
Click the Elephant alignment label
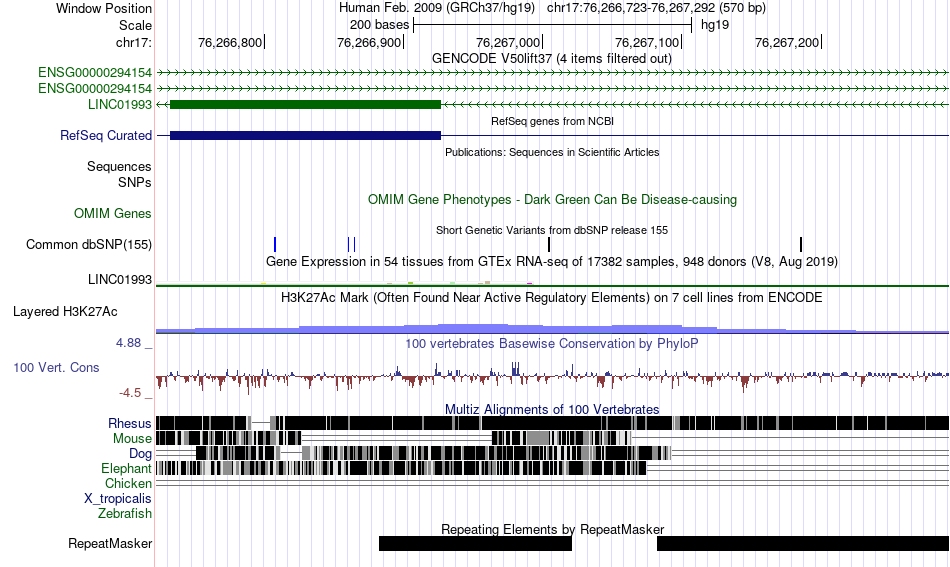pos(126,468)
